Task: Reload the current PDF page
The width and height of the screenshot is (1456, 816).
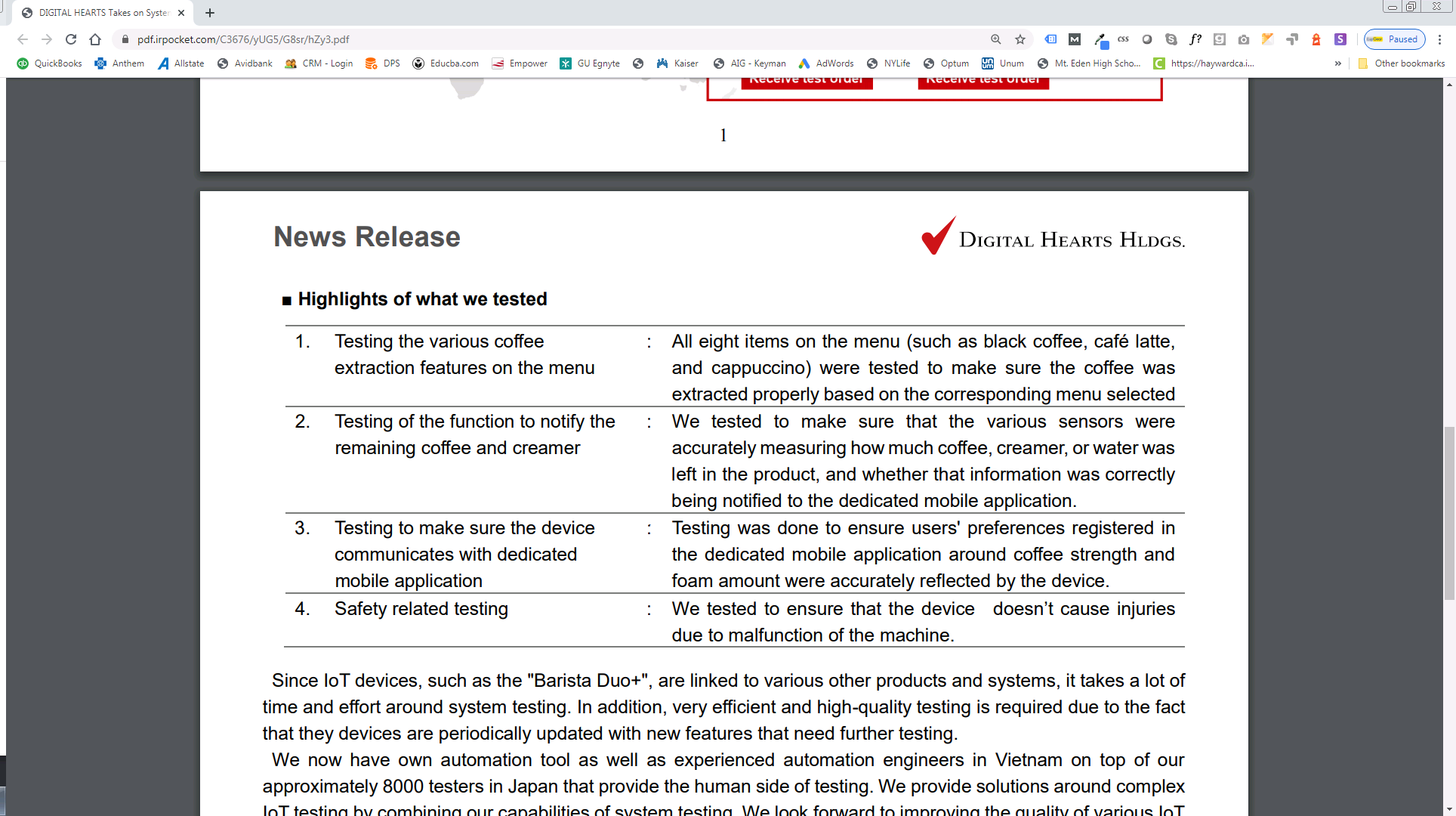Action: pos(71,39)
